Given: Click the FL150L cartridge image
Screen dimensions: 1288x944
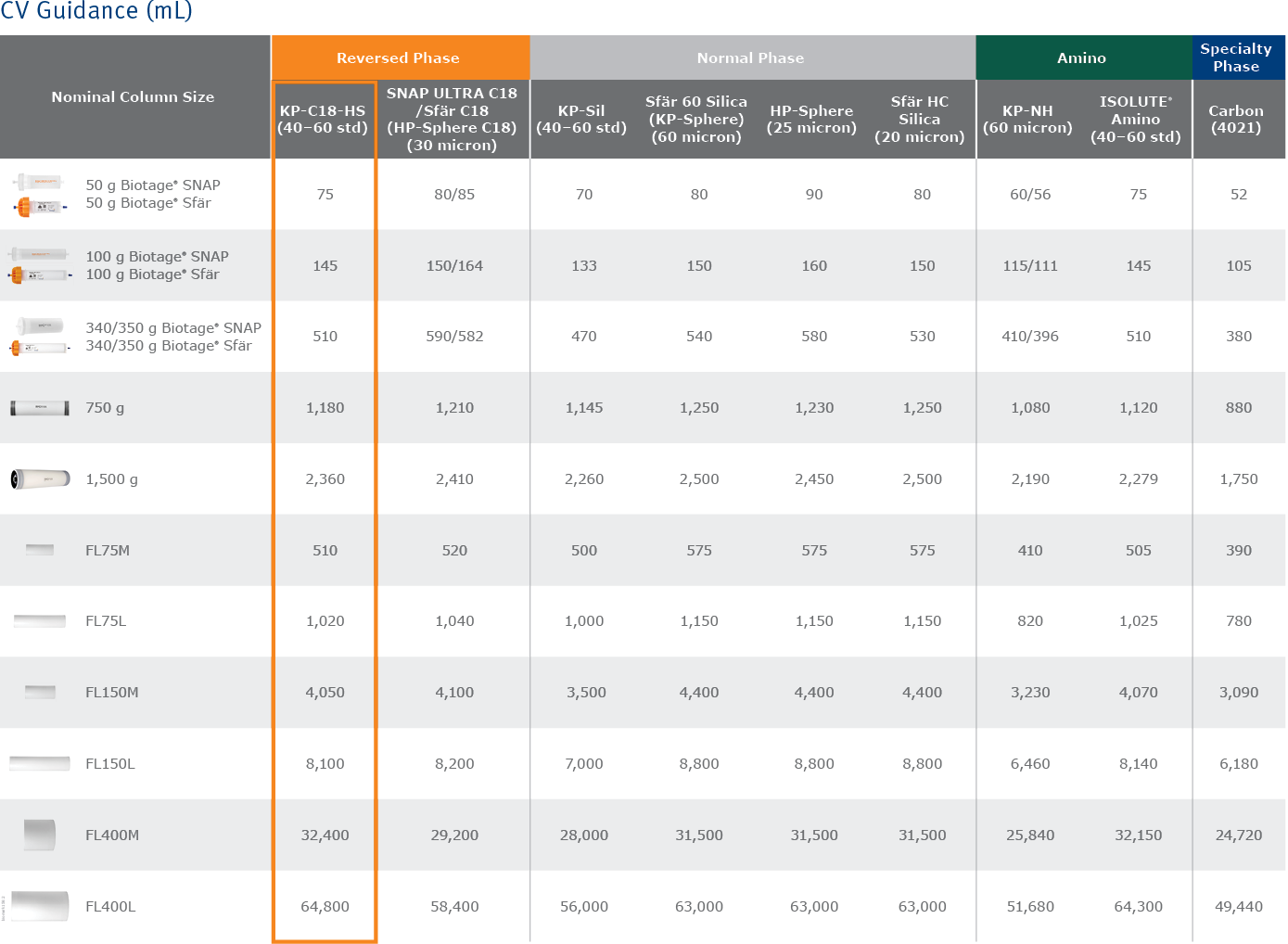Looking at the screenshot, I should tap(40, 763).
